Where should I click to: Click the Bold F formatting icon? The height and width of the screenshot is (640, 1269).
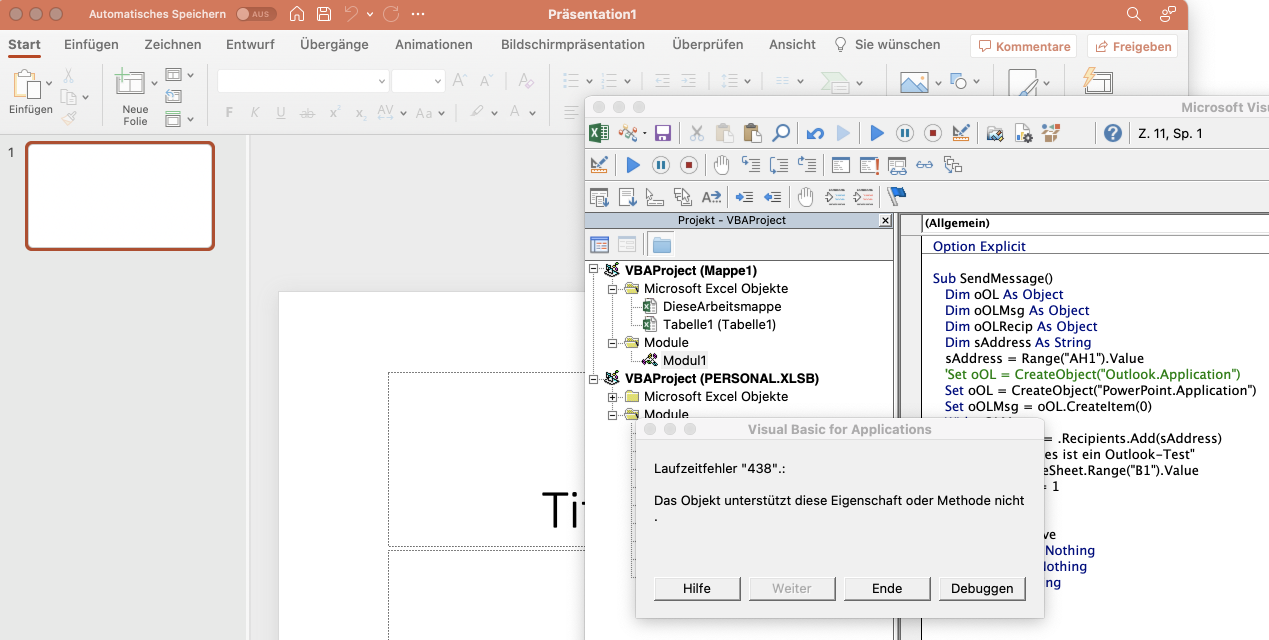click(229, 113)
